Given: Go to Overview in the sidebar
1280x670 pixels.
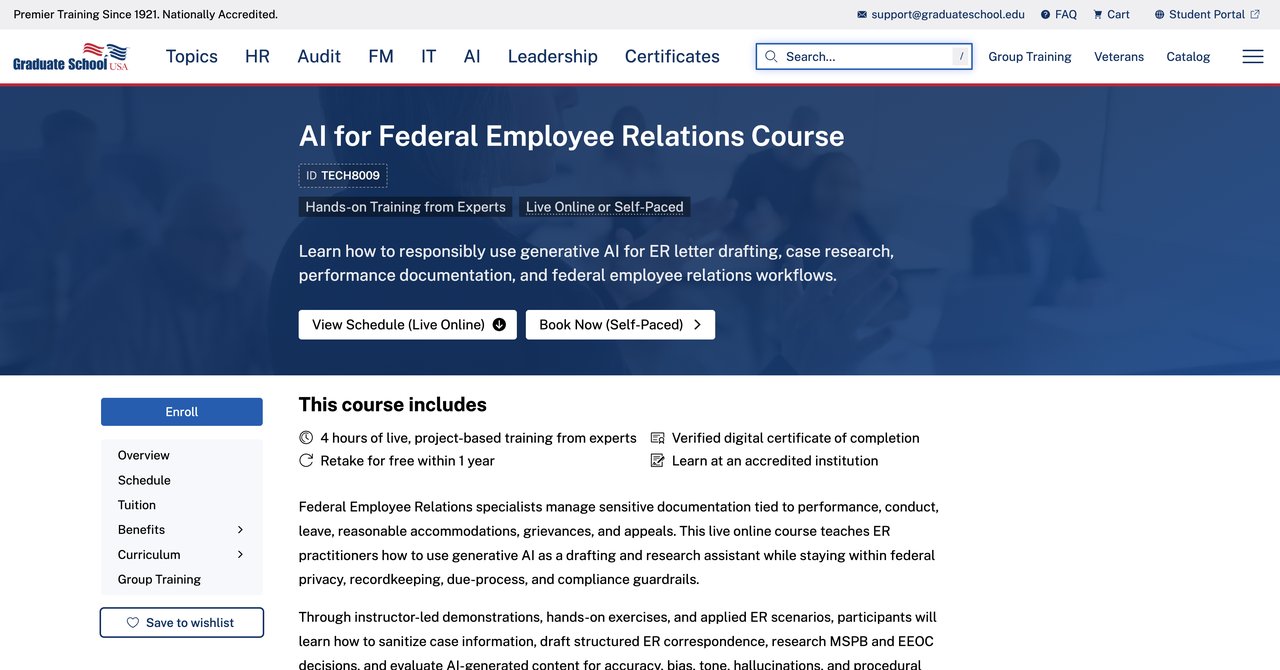Looking at the screenshot, I should (144, 455).
